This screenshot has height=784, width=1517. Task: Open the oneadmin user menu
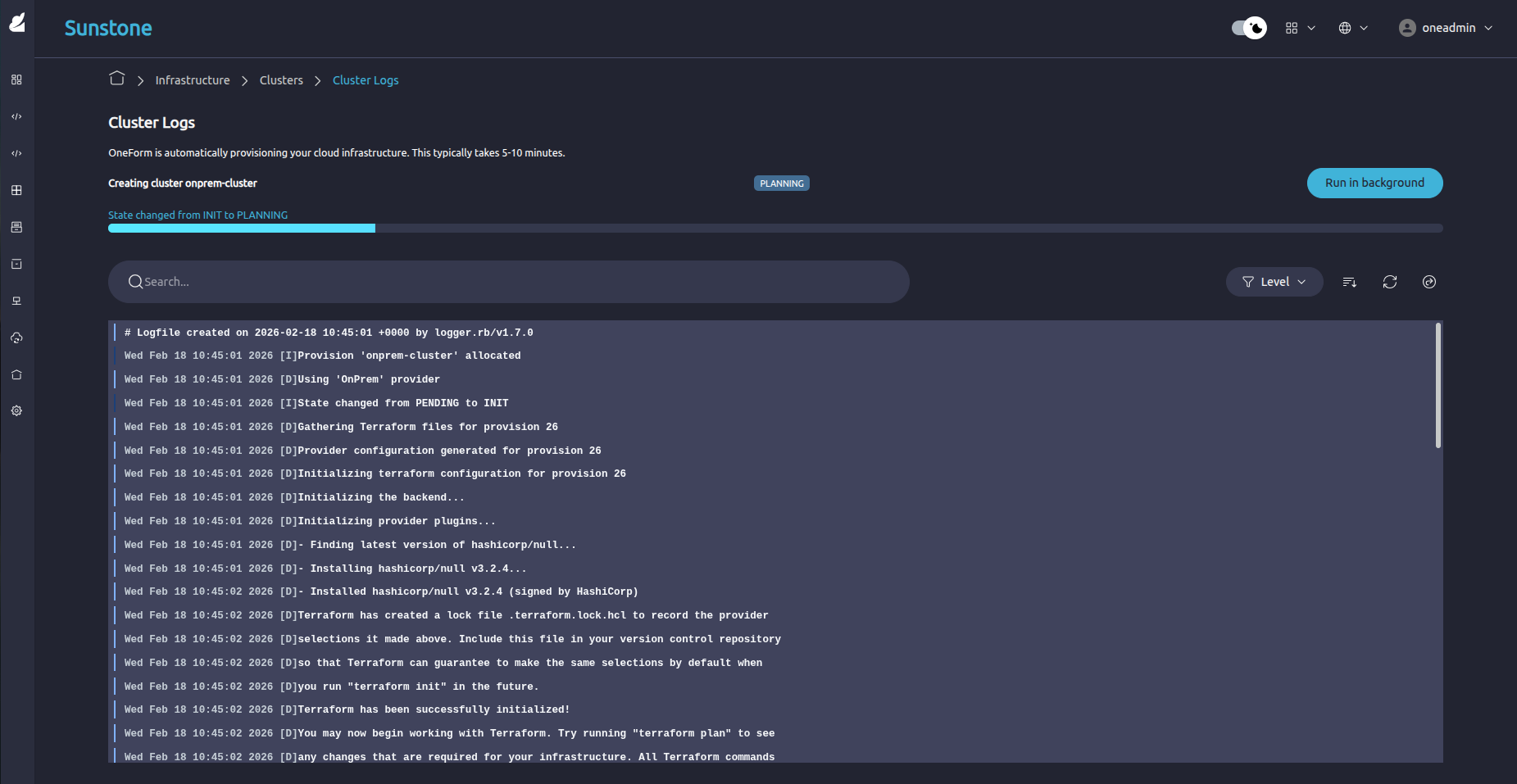point(1447,28)
